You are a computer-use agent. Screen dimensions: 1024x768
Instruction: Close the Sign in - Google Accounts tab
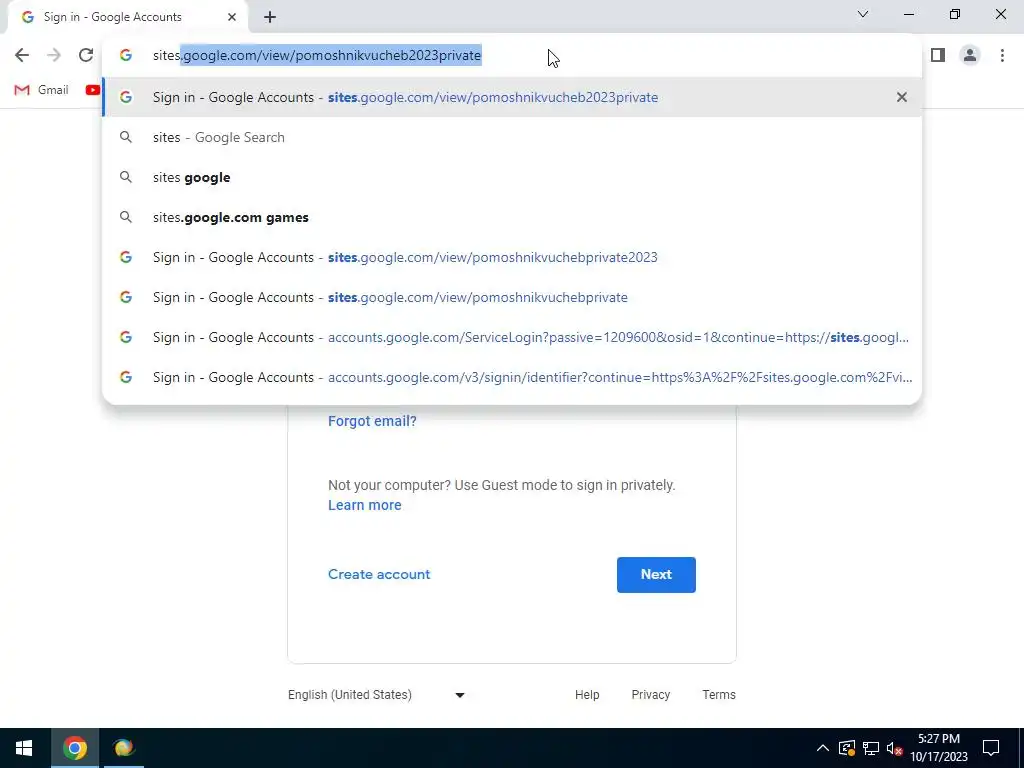pos(232,17)
